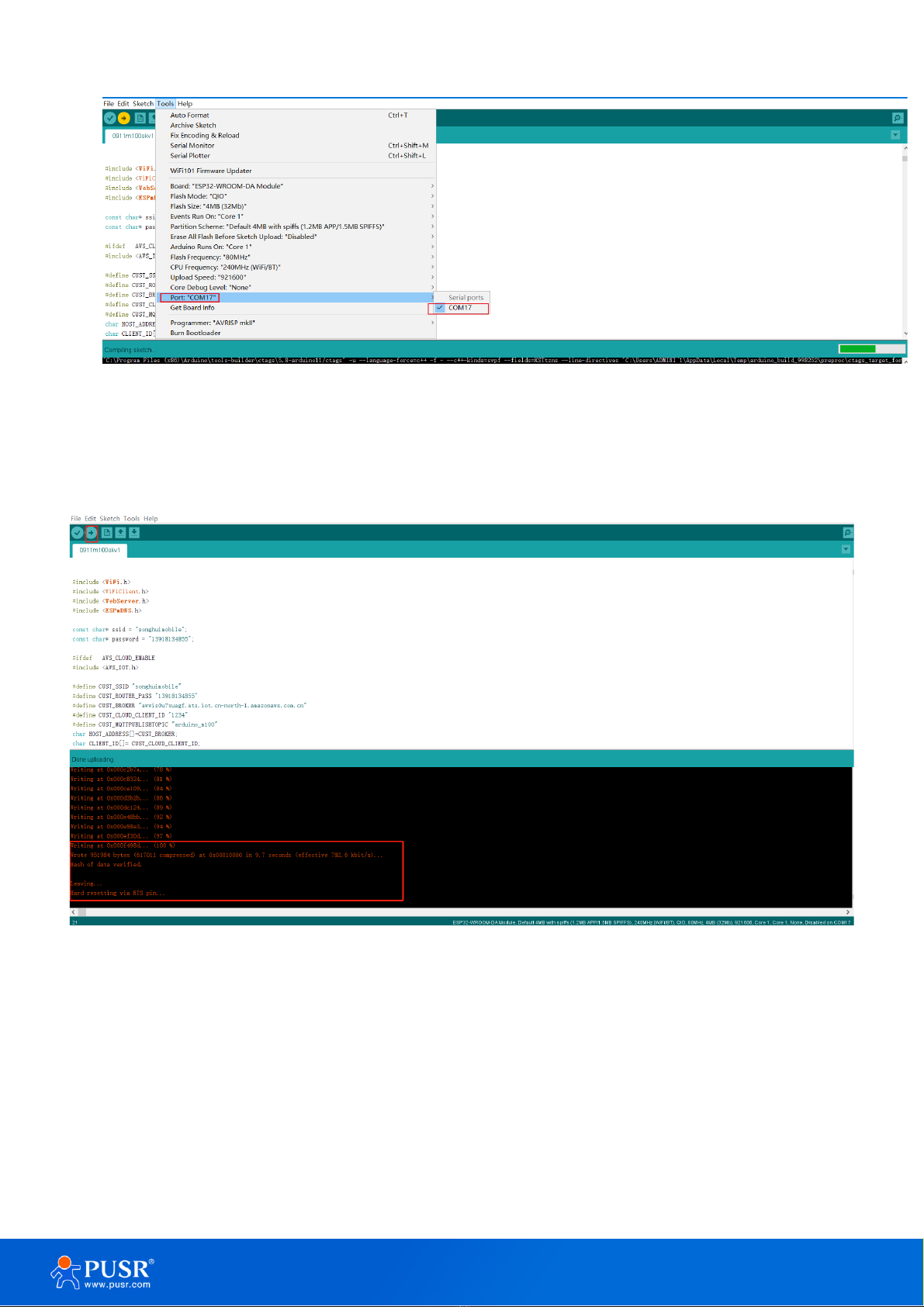Image resolution: width=924 pixels, height=1307 pixels.
Task: Click Verify checkmark icon in lower window
Action: coord(77,533)
